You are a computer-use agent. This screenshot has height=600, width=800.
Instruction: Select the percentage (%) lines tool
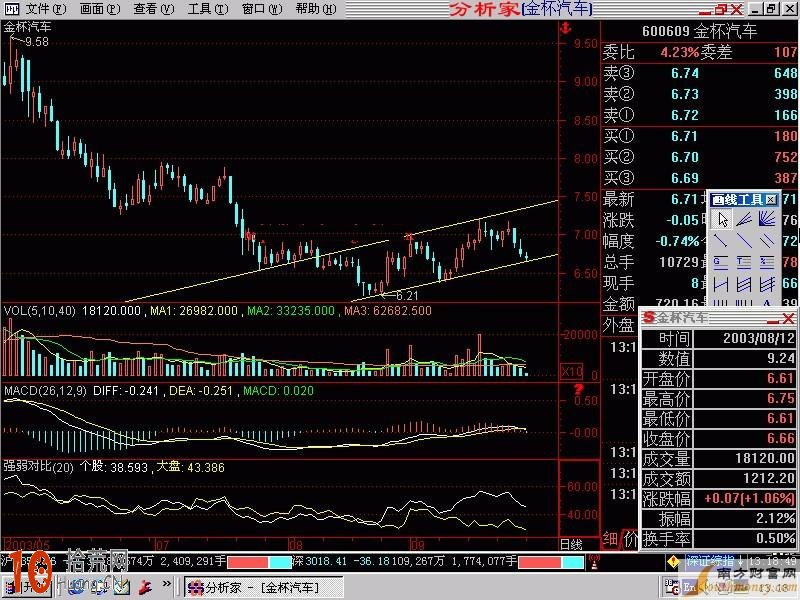[x=767, y=262]
